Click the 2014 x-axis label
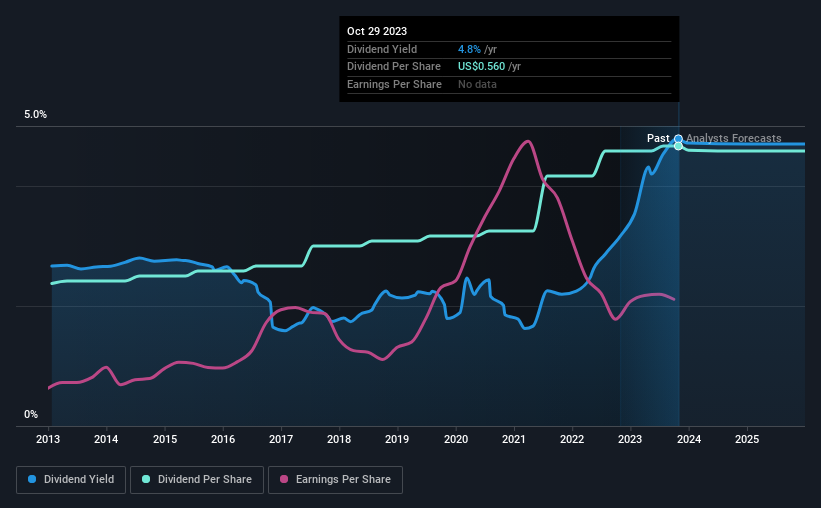 click(106, 439)
